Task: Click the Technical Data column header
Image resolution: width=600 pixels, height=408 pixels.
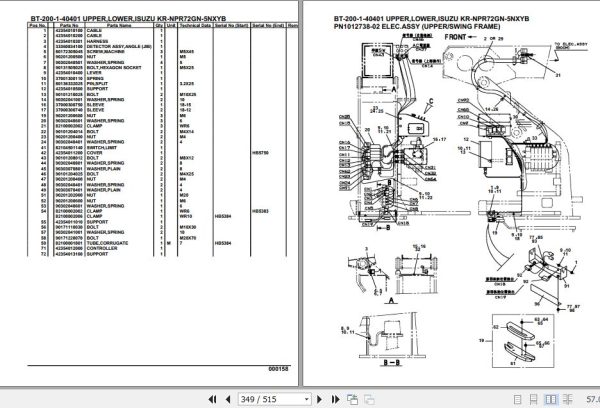Action: (195, 25)
